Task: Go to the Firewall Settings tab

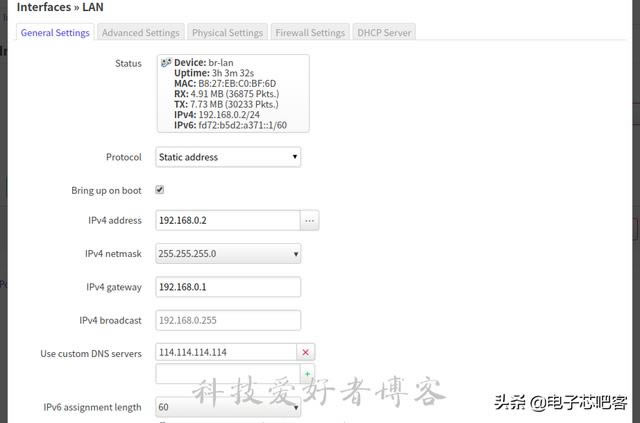Action: 310,32
